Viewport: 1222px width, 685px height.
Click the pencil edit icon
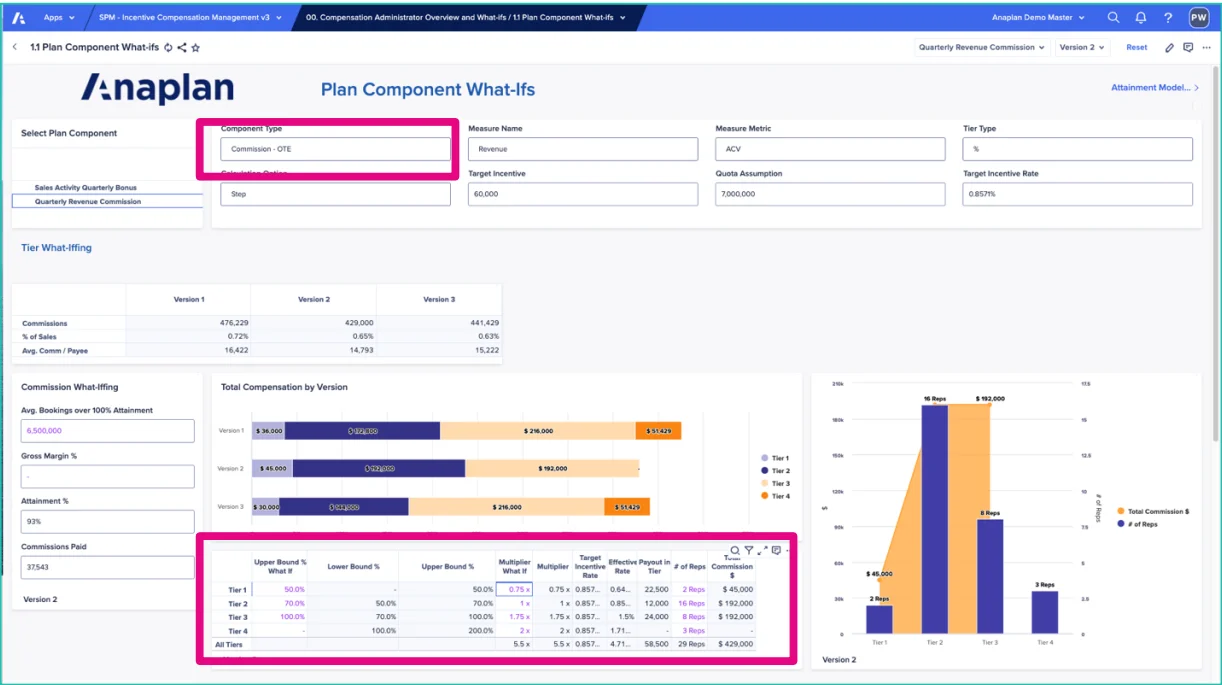click(1170, 48)
